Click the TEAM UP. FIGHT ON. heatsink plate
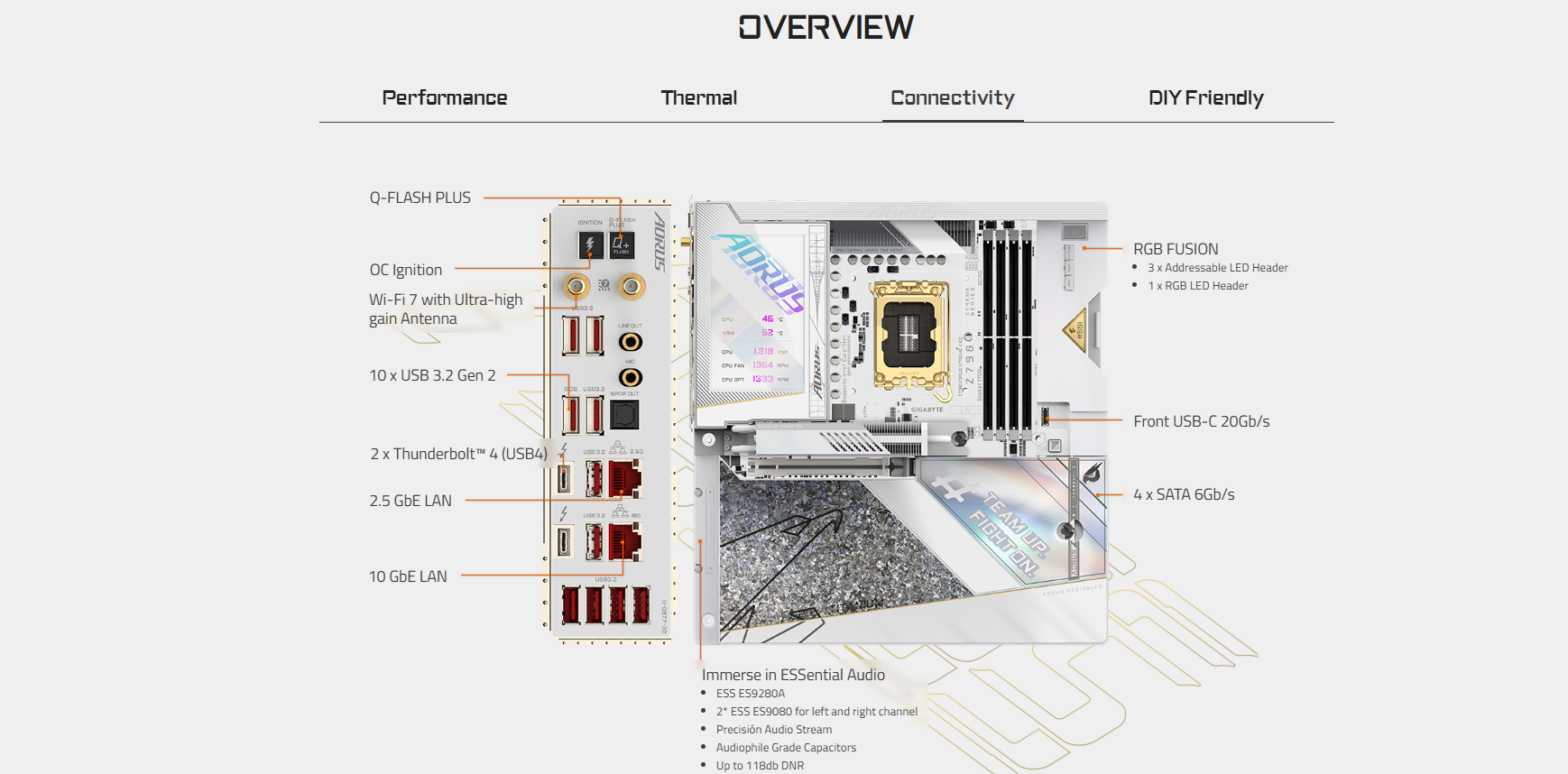Screen dimensions: 1568x774 point(1010,524)
